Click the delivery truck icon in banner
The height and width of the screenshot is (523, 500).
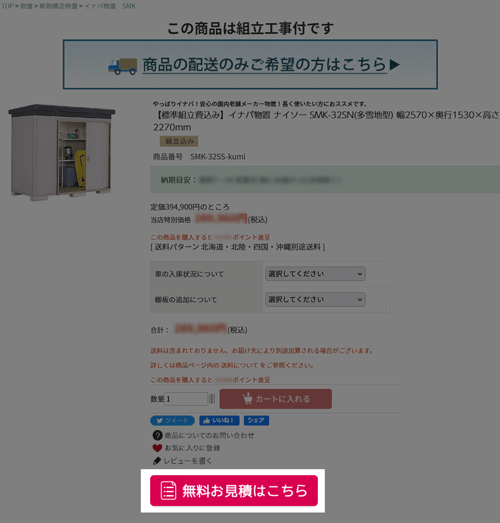[x=122, y=66]
